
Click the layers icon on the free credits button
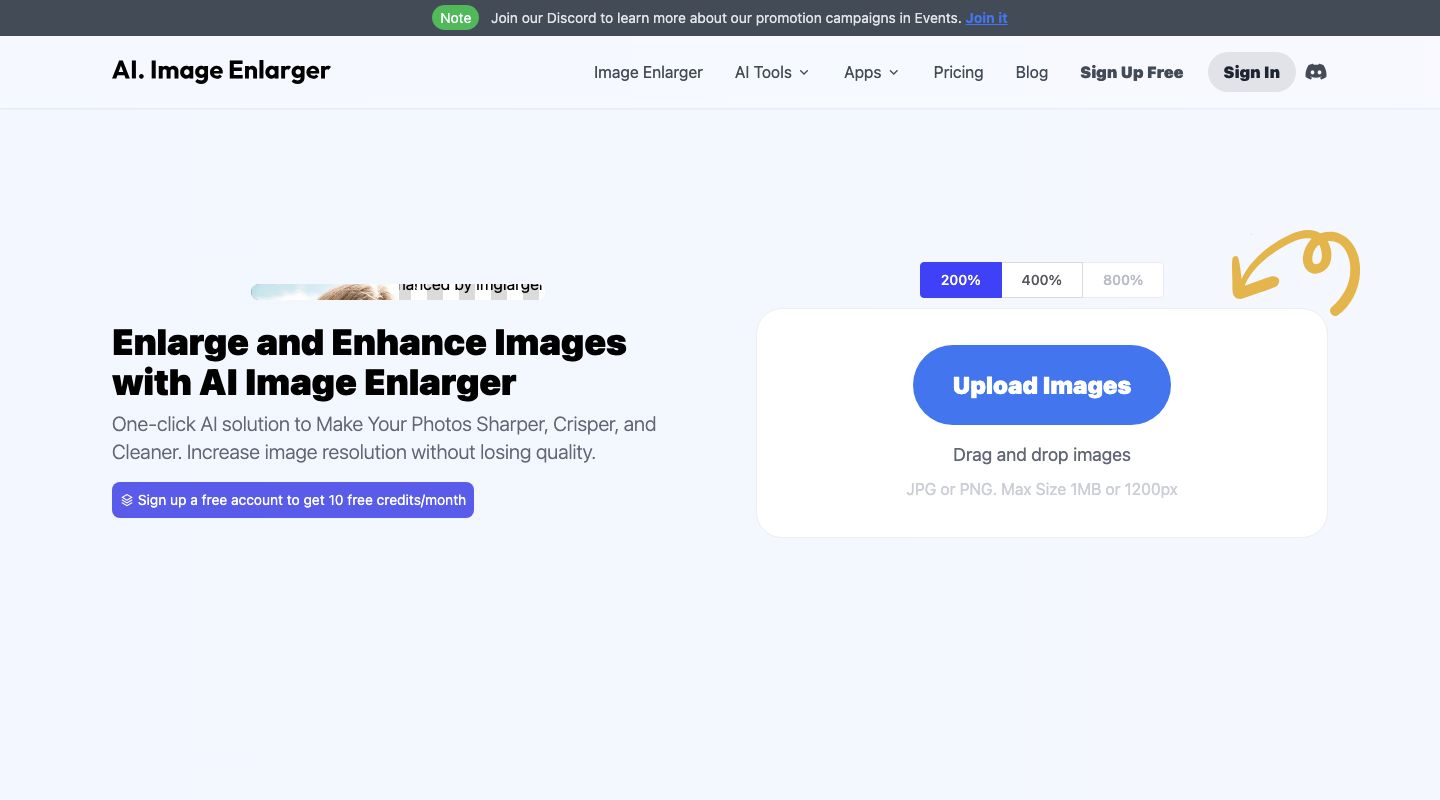(127, 500)
